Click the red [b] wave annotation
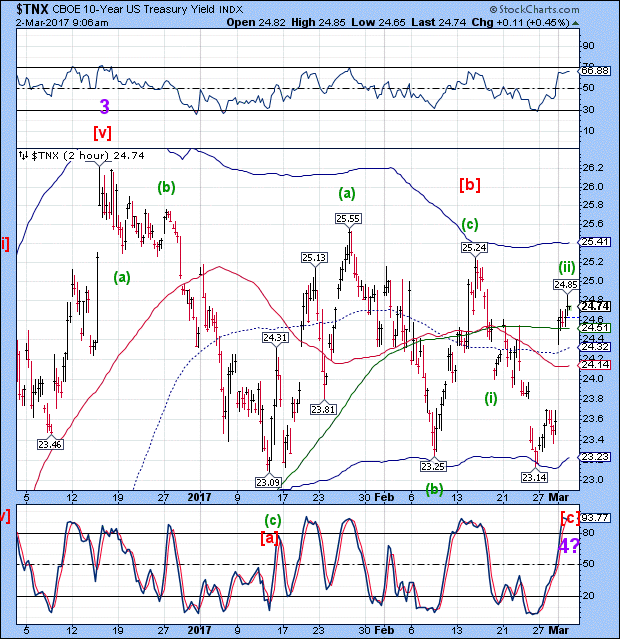The image size is (620, 639). [470, 185]
